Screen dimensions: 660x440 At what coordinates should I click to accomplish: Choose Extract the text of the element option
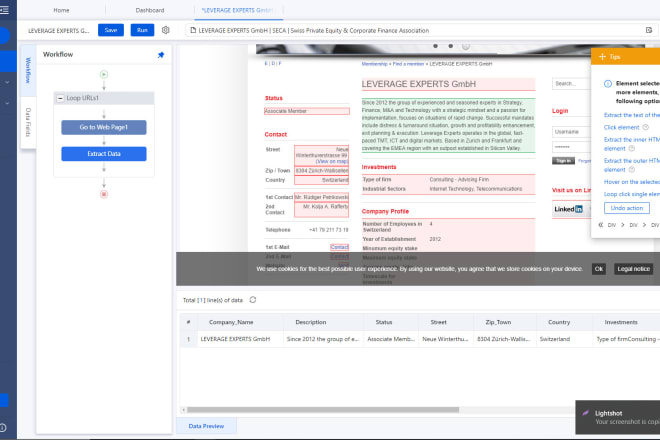pos(632,115)
